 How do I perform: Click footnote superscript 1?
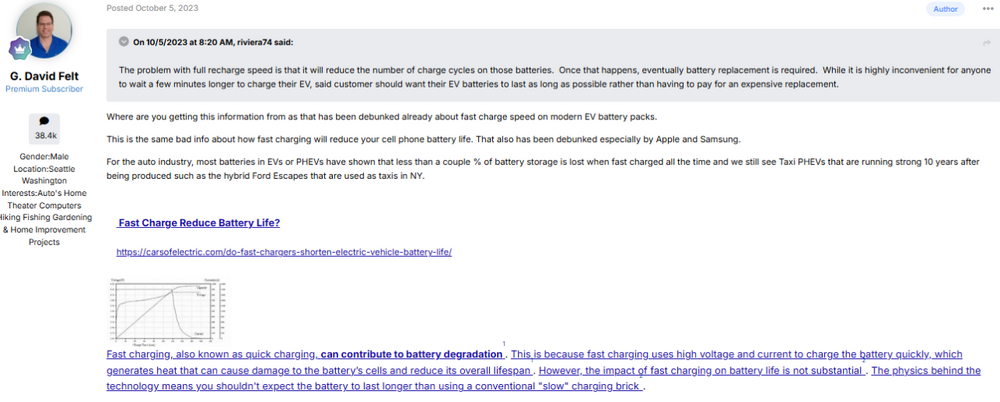[x=504, y=344]
